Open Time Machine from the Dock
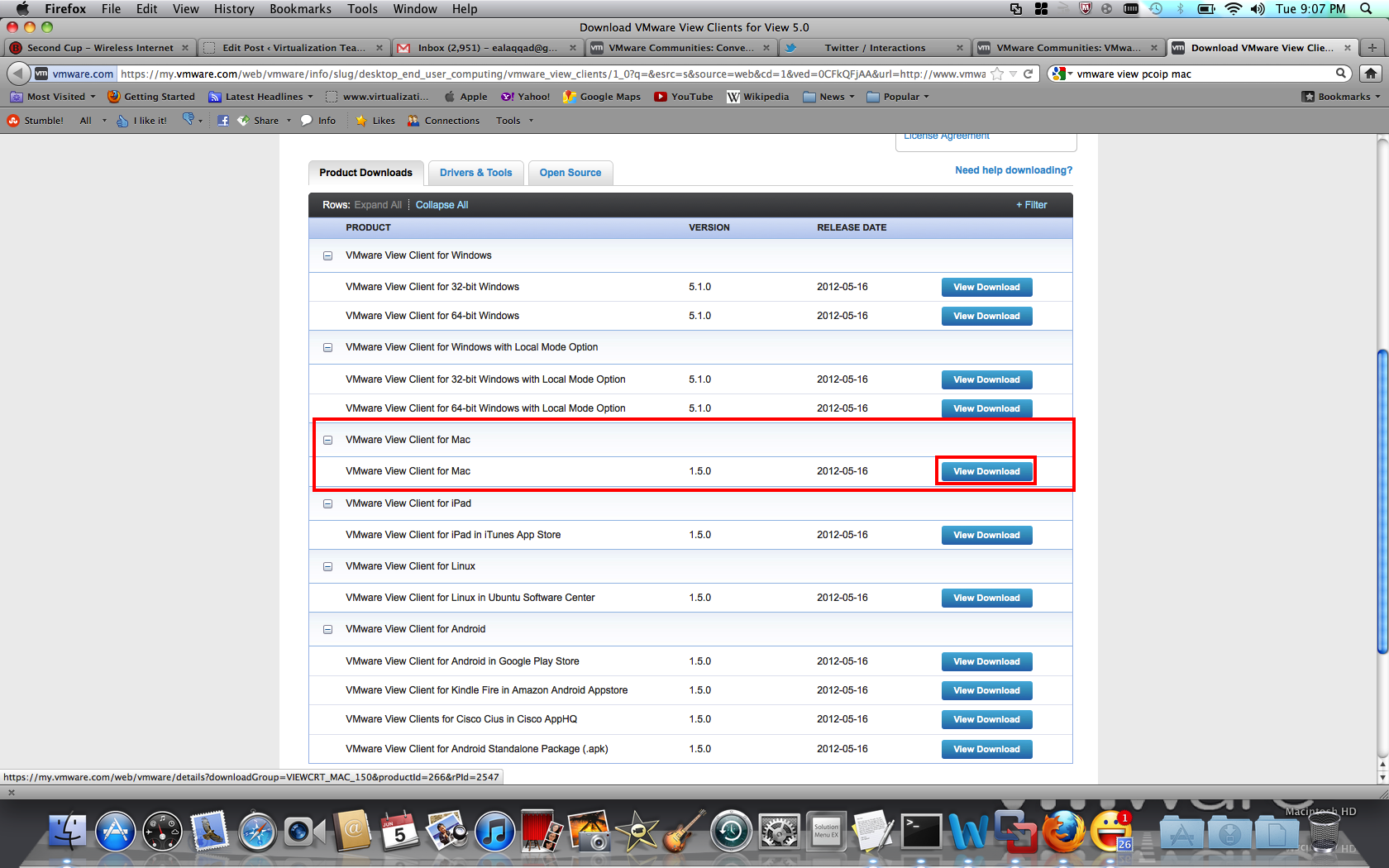Viewport: 1389px width, 868px height. pos(731,831)
